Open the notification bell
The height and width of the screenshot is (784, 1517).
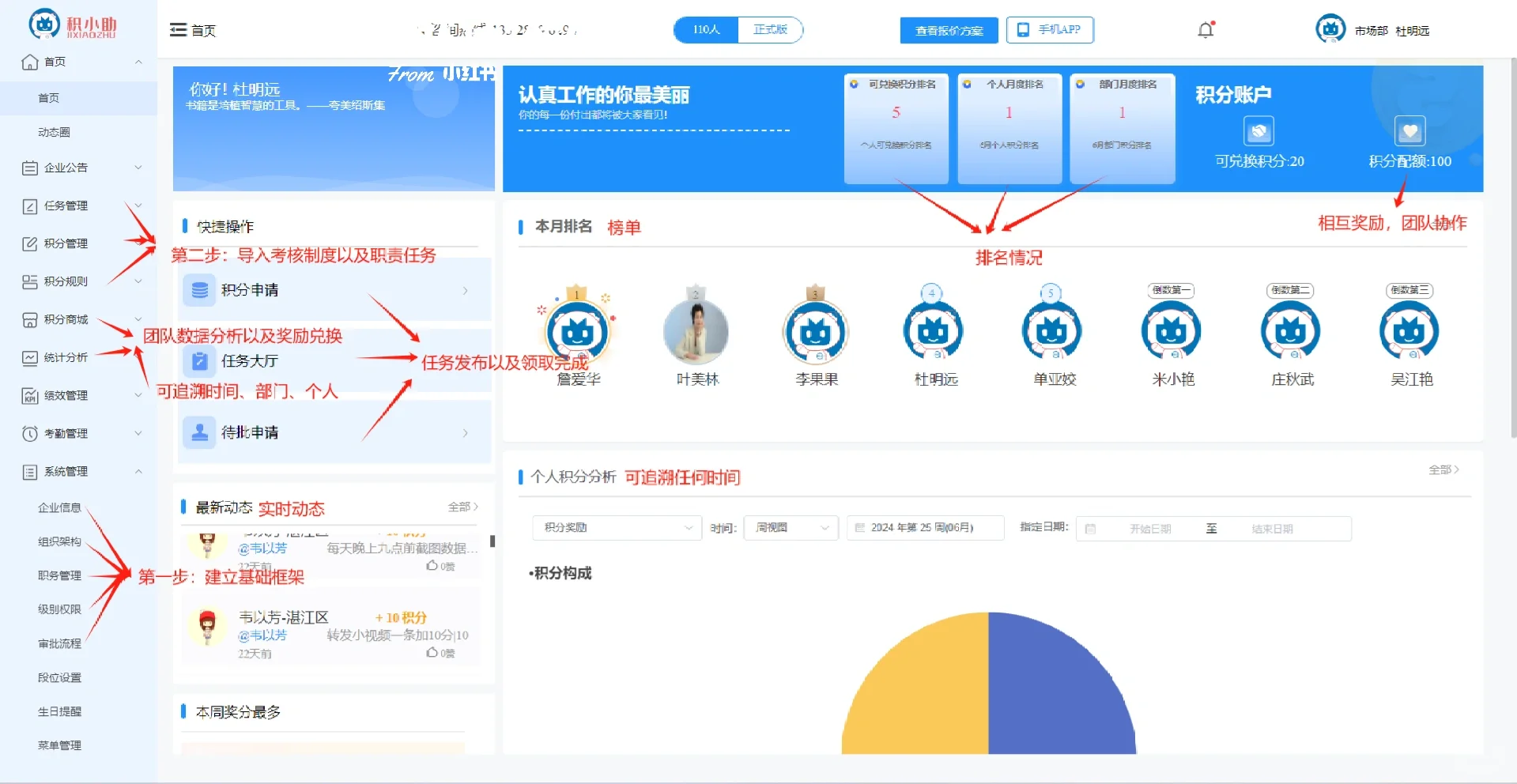point(1205,29)
